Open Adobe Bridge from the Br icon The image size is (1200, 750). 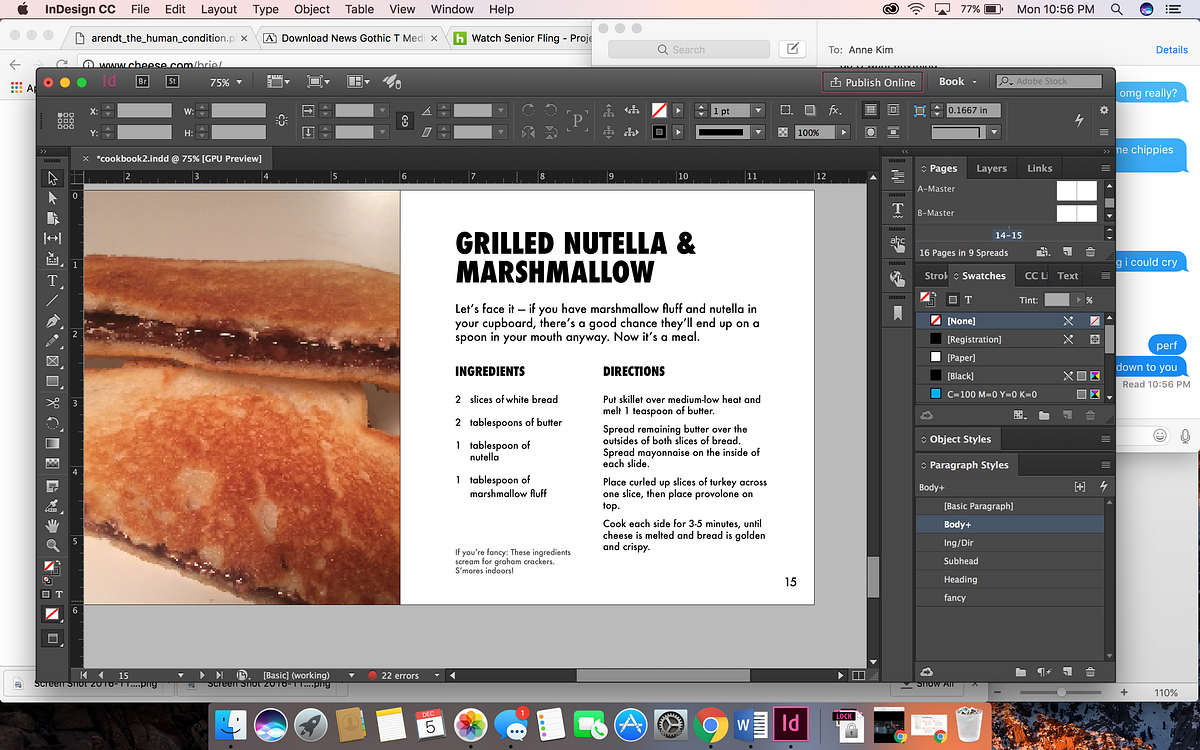(x=142, y=82)
